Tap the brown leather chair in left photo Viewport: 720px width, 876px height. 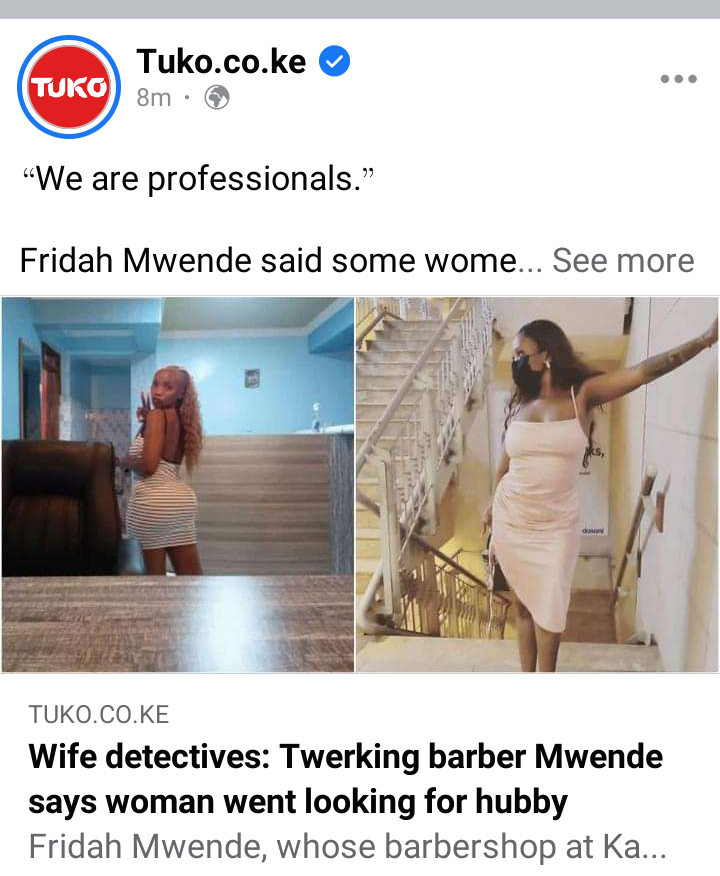(60, 508)
